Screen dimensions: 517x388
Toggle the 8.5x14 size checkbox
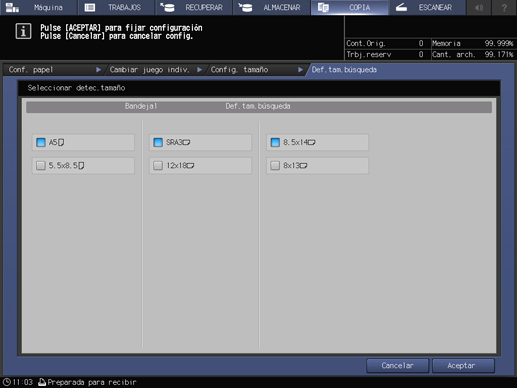tap(275, 142)
